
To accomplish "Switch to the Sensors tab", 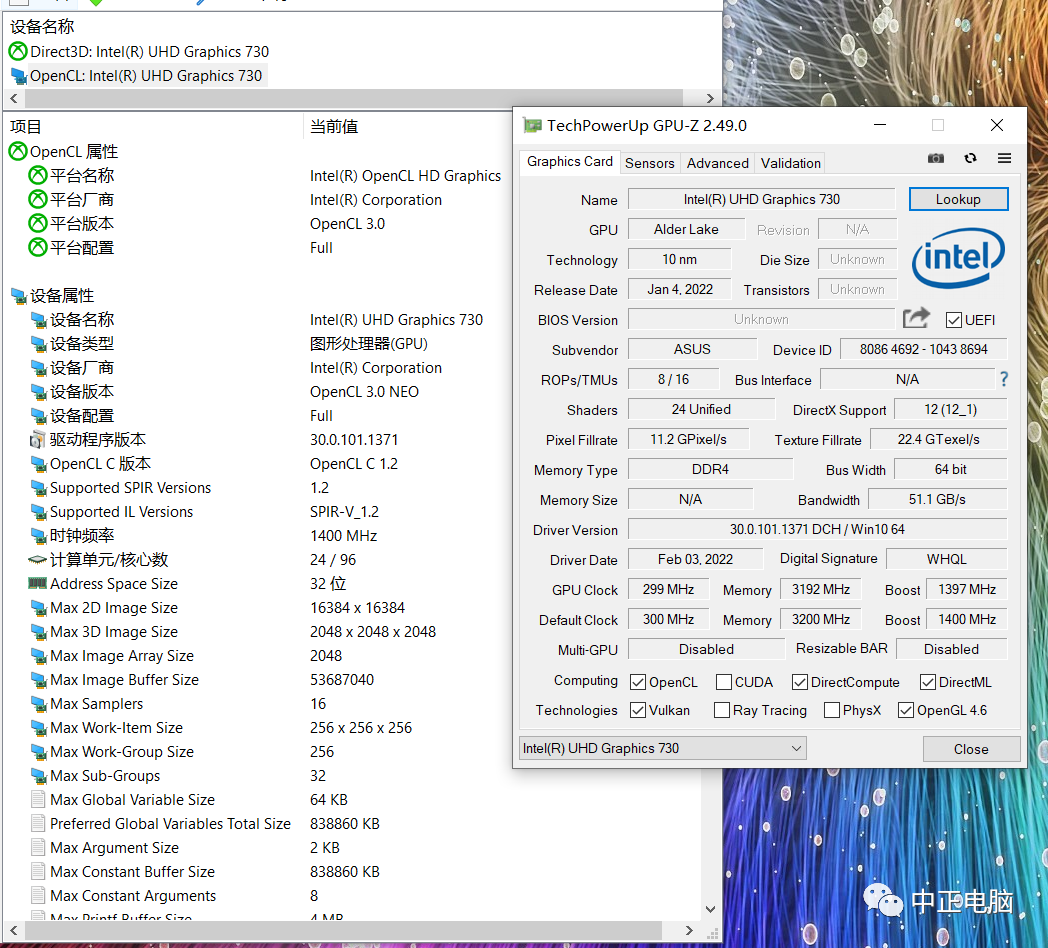I will coord(650,163).
